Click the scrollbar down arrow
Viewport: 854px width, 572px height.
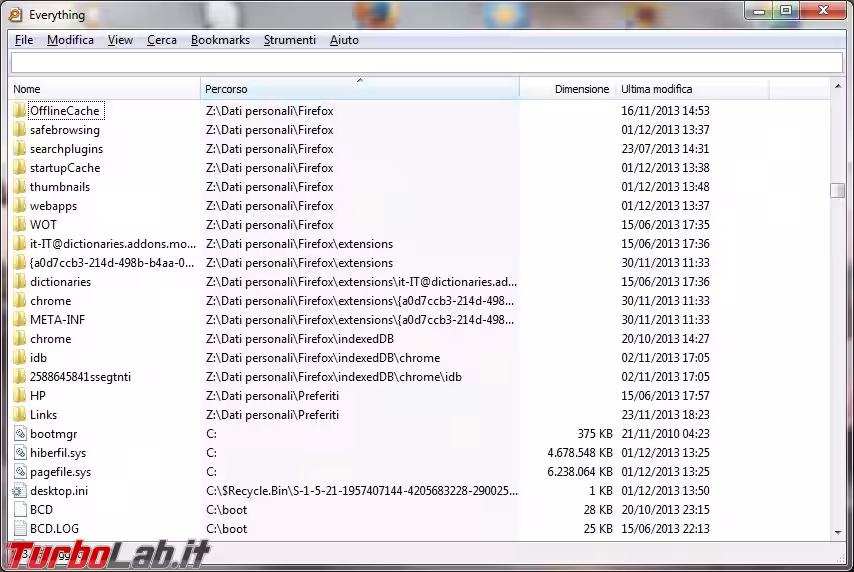point(838,532)
